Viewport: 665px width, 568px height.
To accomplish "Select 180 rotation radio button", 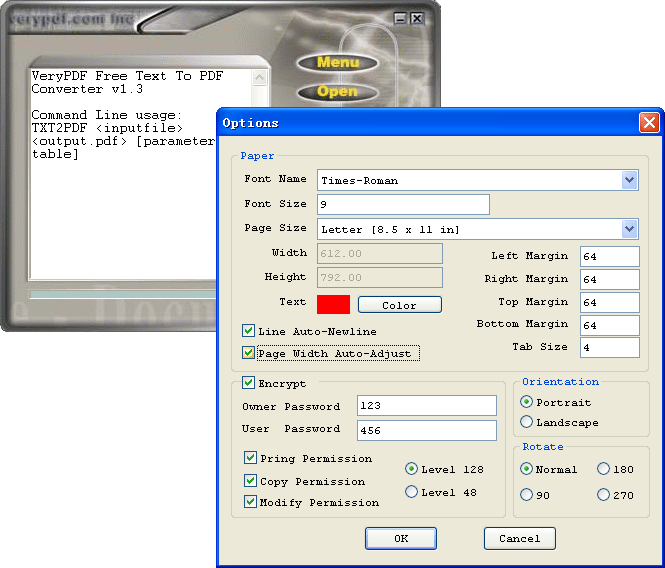I will click(604, 469).
